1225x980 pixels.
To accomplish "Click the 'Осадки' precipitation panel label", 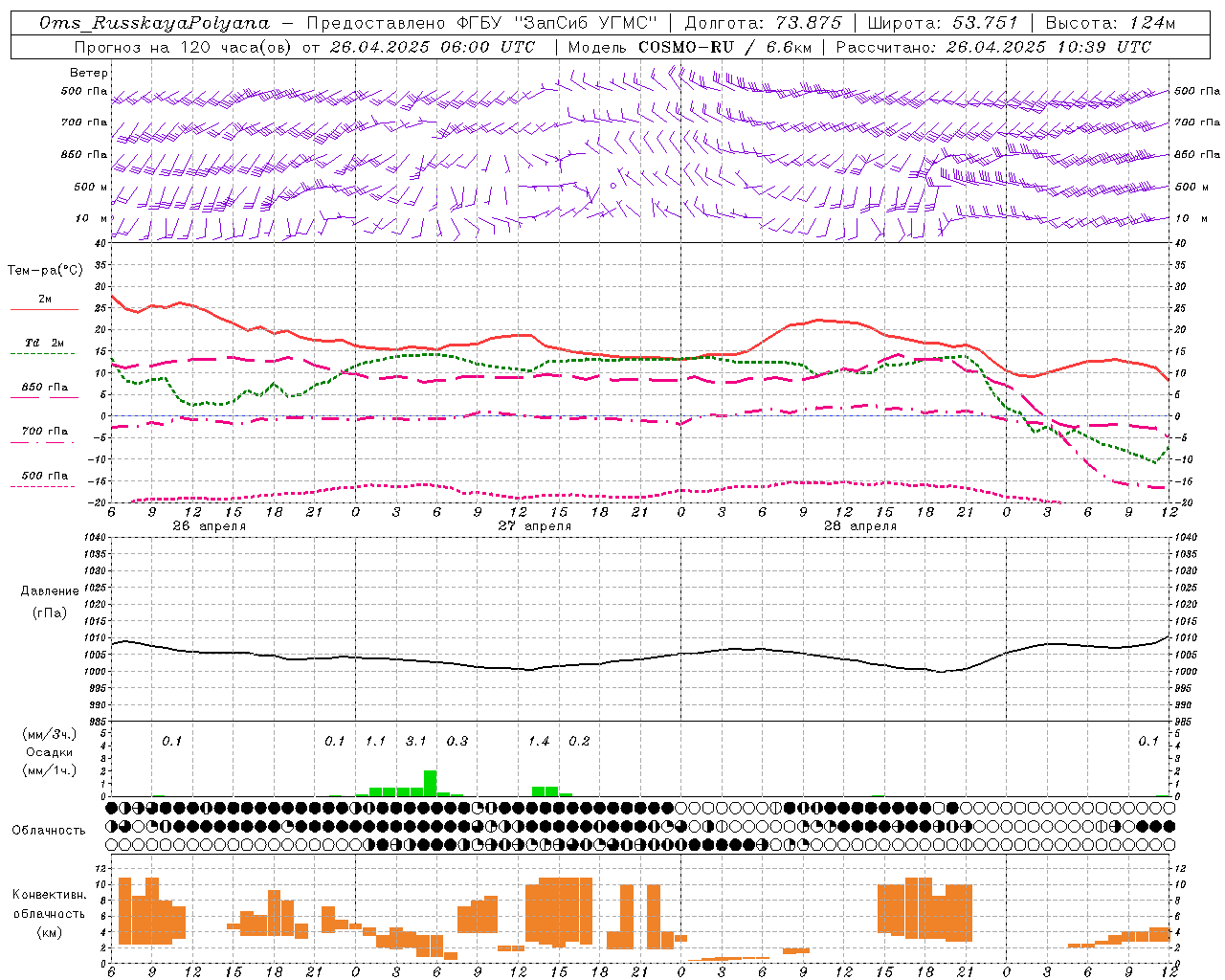I will [50, 752].
